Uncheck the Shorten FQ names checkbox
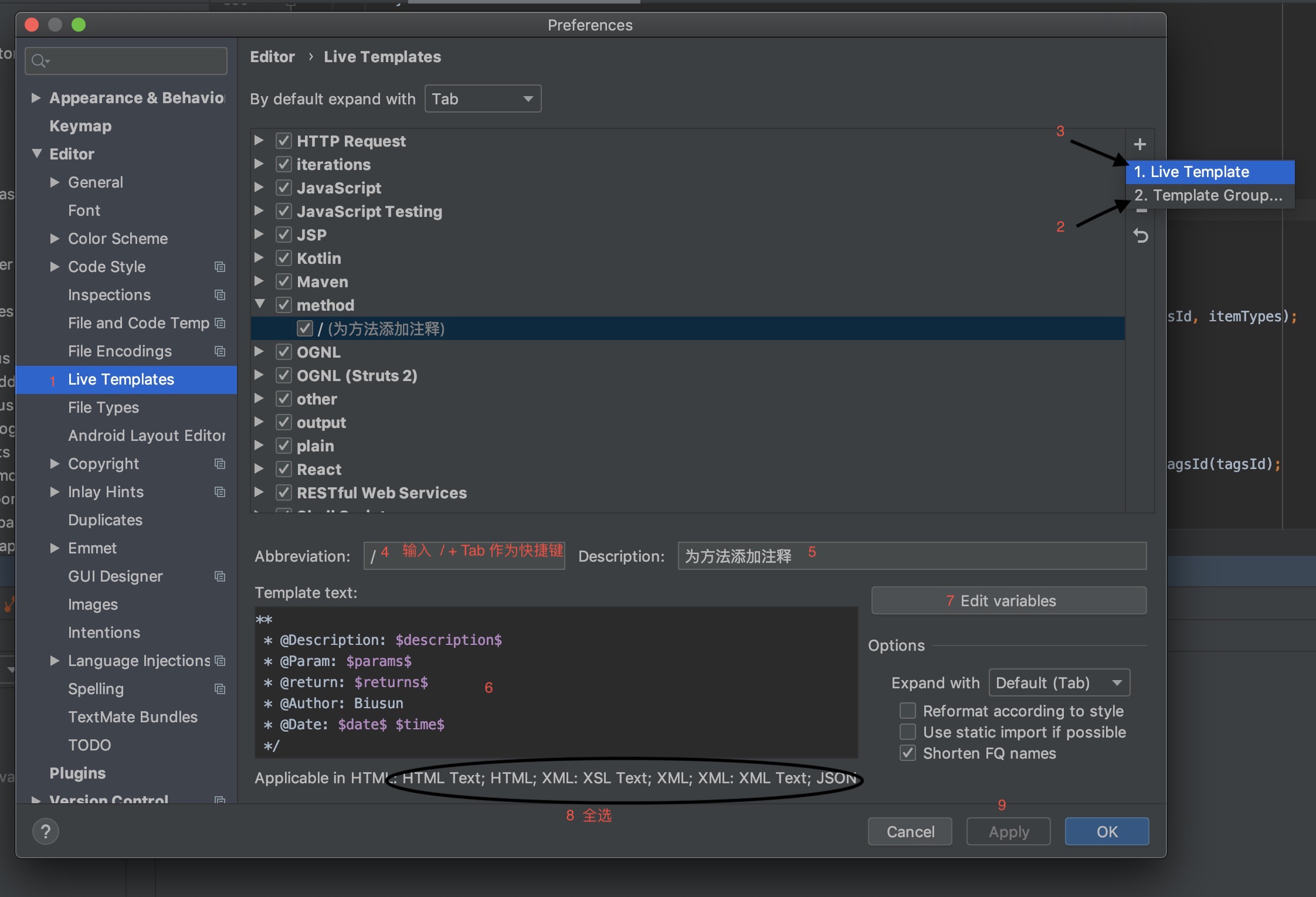Viewport: 1316px width, 897px height. [x=908, y=753]
